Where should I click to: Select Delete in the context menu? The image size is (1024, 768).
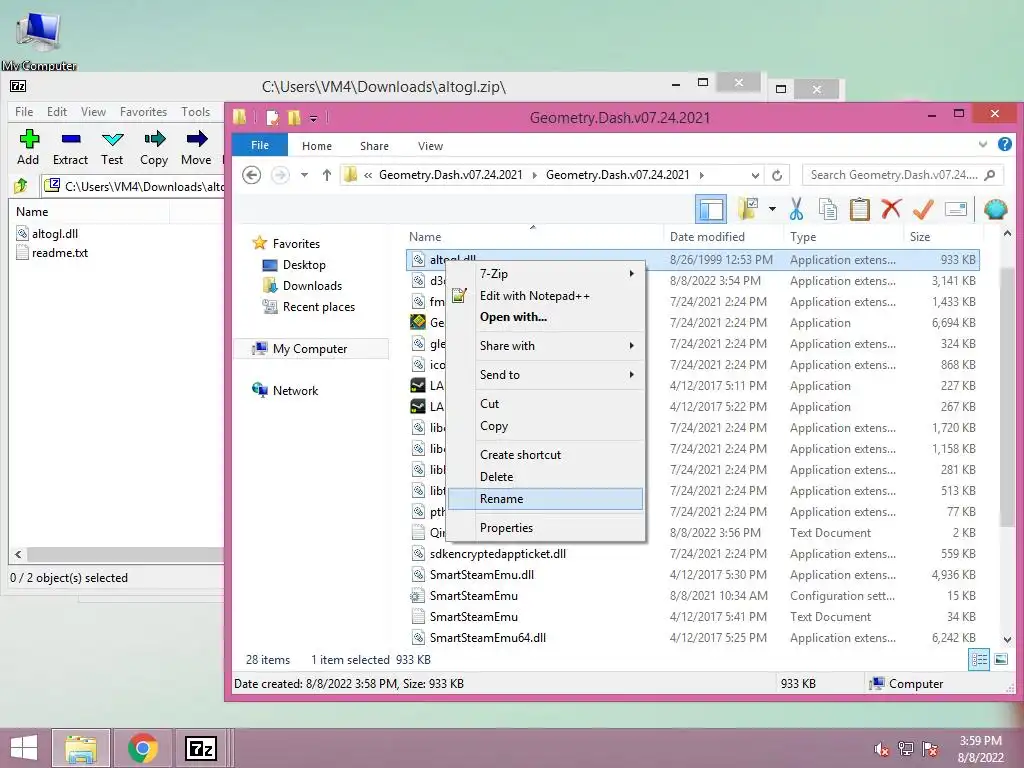(x=547, y=477)
